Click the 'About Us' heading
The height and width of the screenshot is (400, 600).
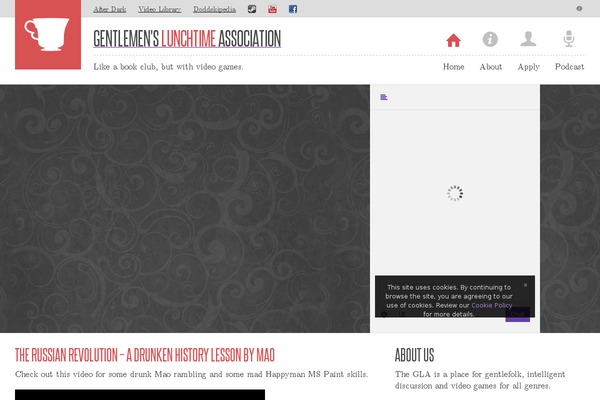click(414, 355)
